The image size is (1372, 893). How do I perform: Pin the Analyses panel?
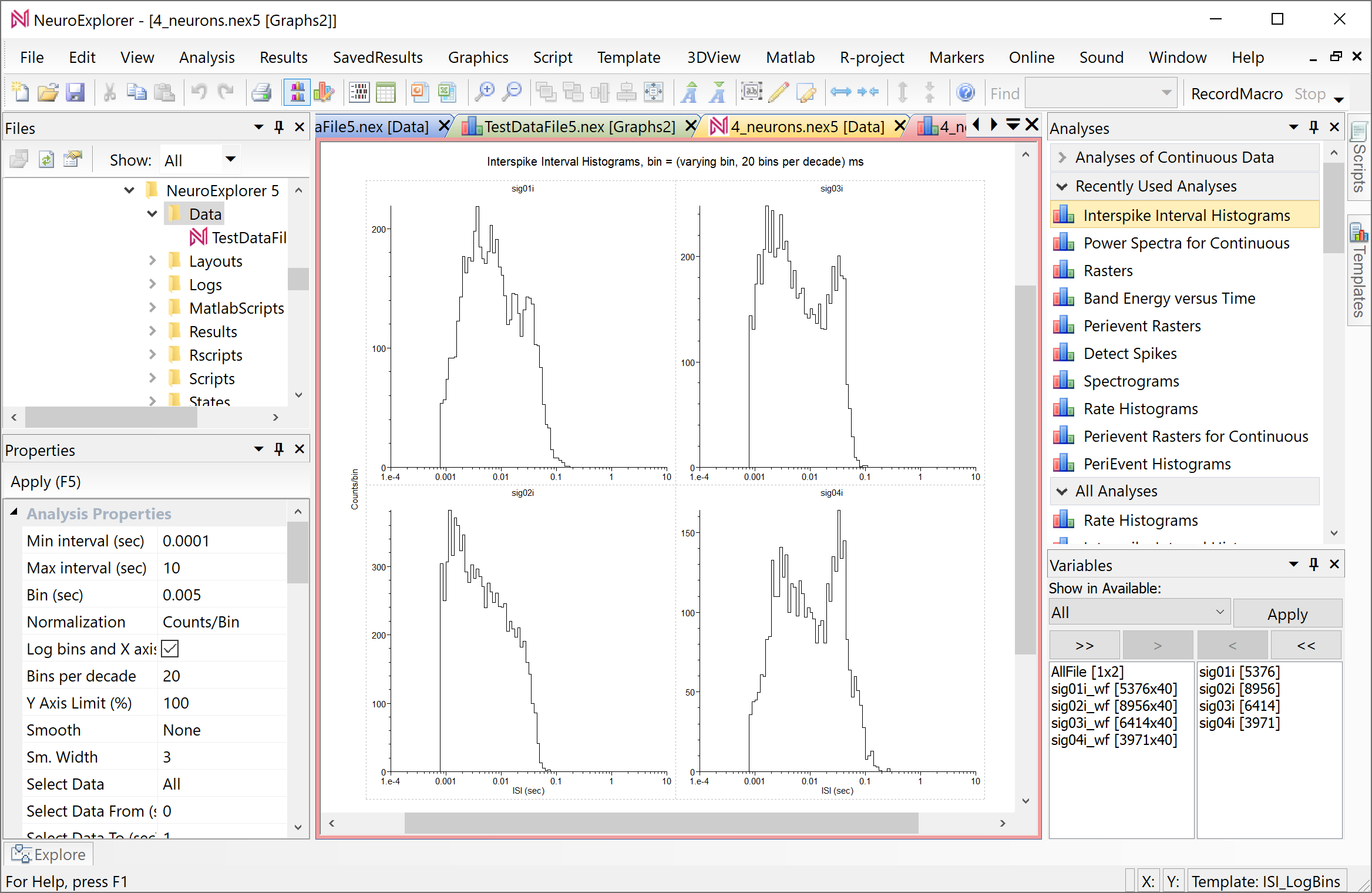pyautogui.click(x=1314, y=127)
